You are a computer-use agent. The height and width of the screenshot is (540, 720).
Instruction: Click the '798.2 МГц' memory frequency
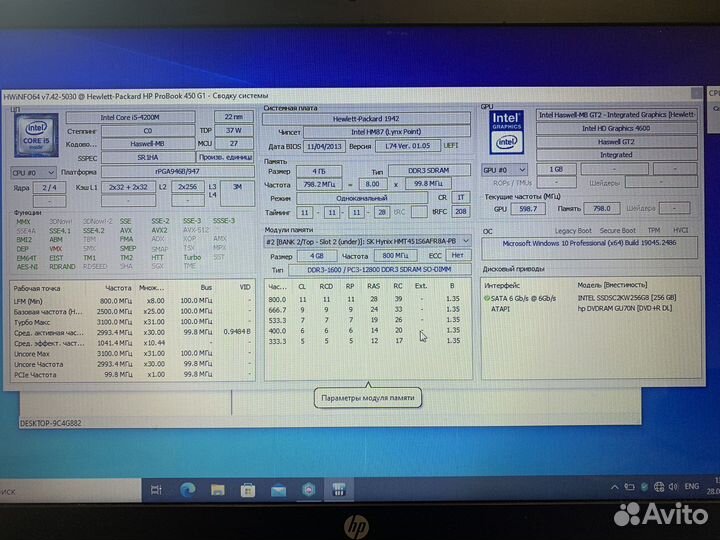click(319, 184)
